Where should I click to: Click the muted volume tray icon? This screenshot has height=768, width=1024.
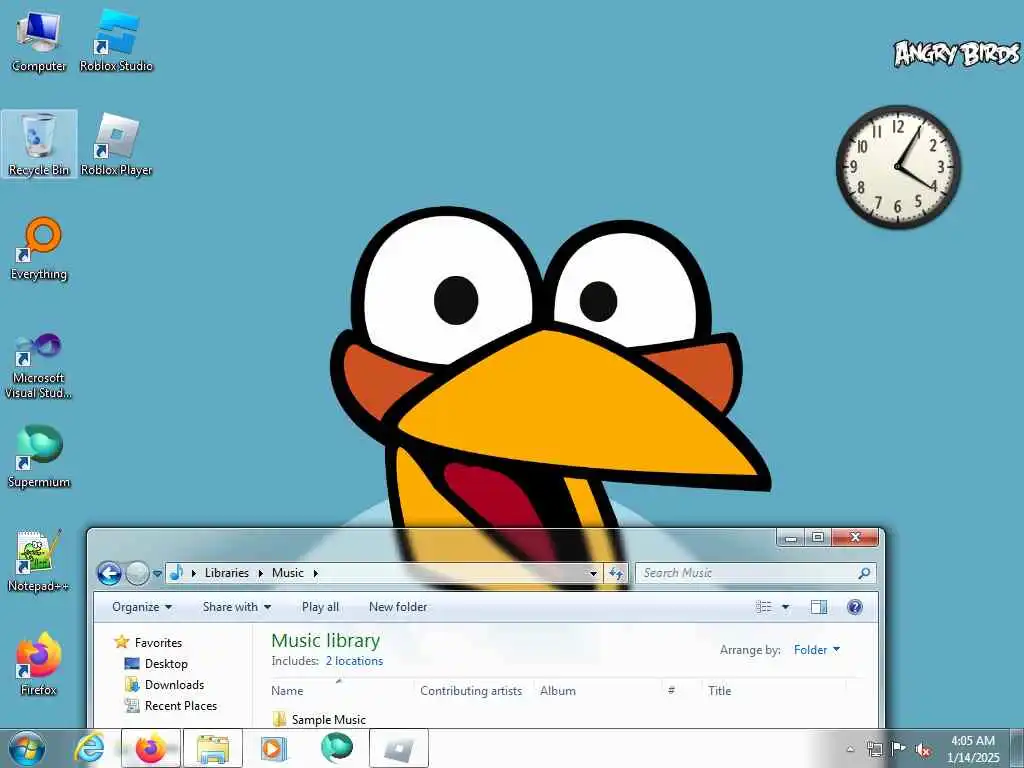point(923,750)
